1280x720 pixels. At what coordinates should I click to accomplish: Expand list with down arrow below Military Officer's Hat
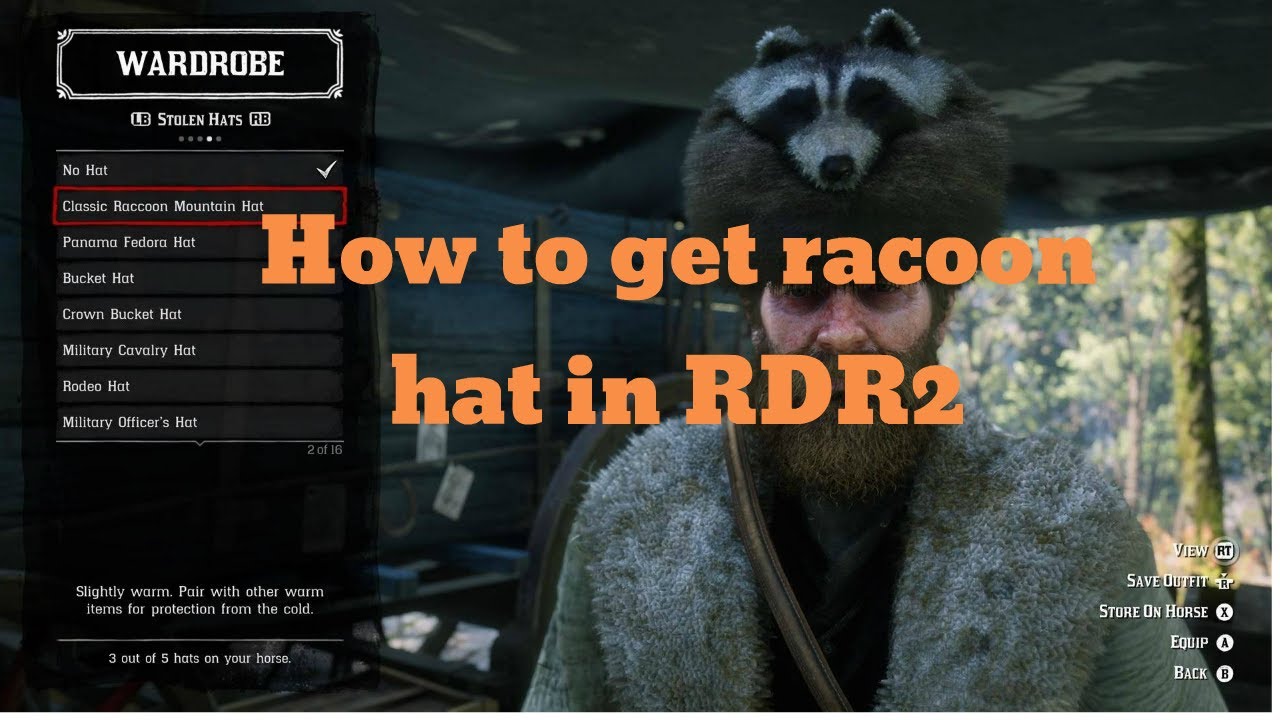[x=200, y=442]
